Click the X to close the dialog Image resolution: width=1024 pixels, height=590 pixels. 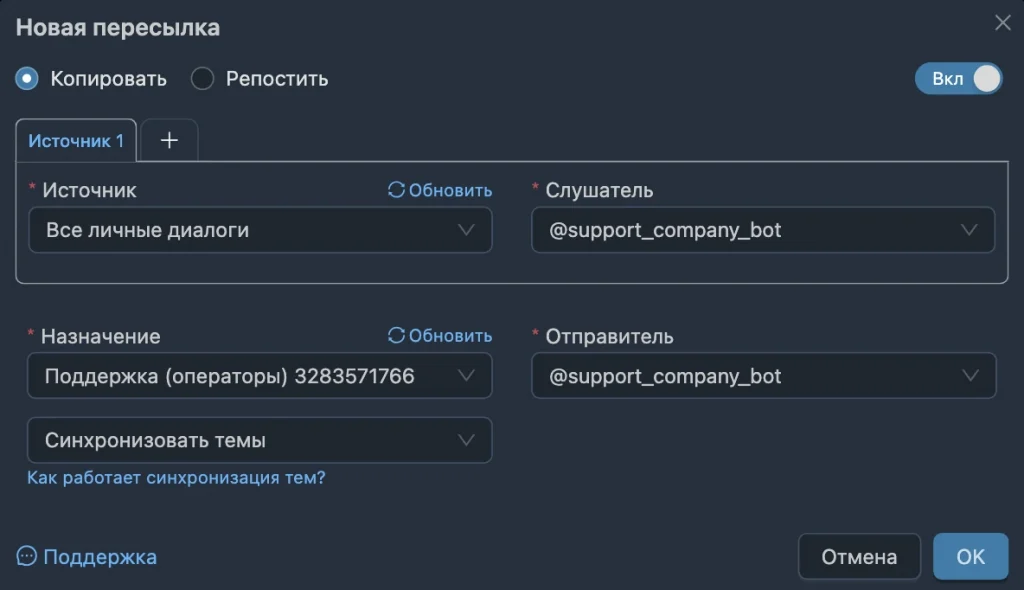(1003, 22)
